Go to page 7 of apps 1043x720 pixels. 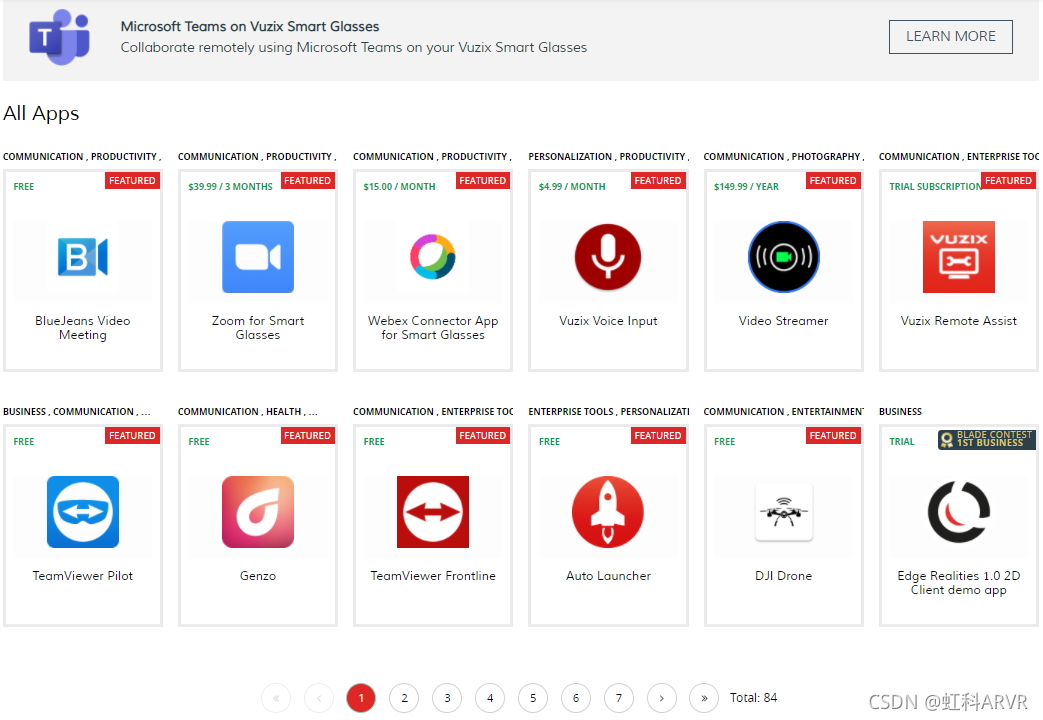(619, 698)
